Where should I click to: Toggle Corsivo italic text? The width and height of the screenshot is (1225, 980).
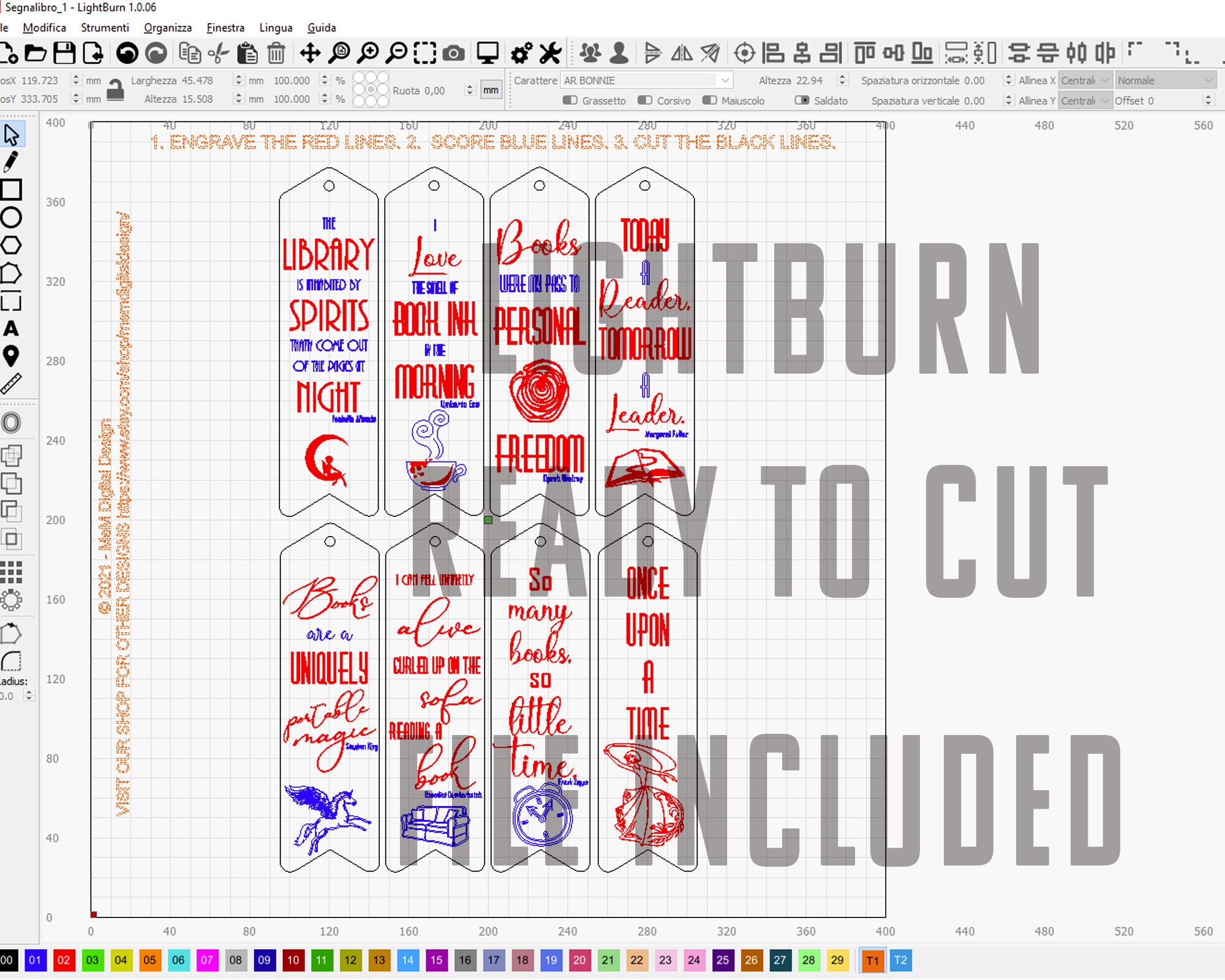(644, 100)
